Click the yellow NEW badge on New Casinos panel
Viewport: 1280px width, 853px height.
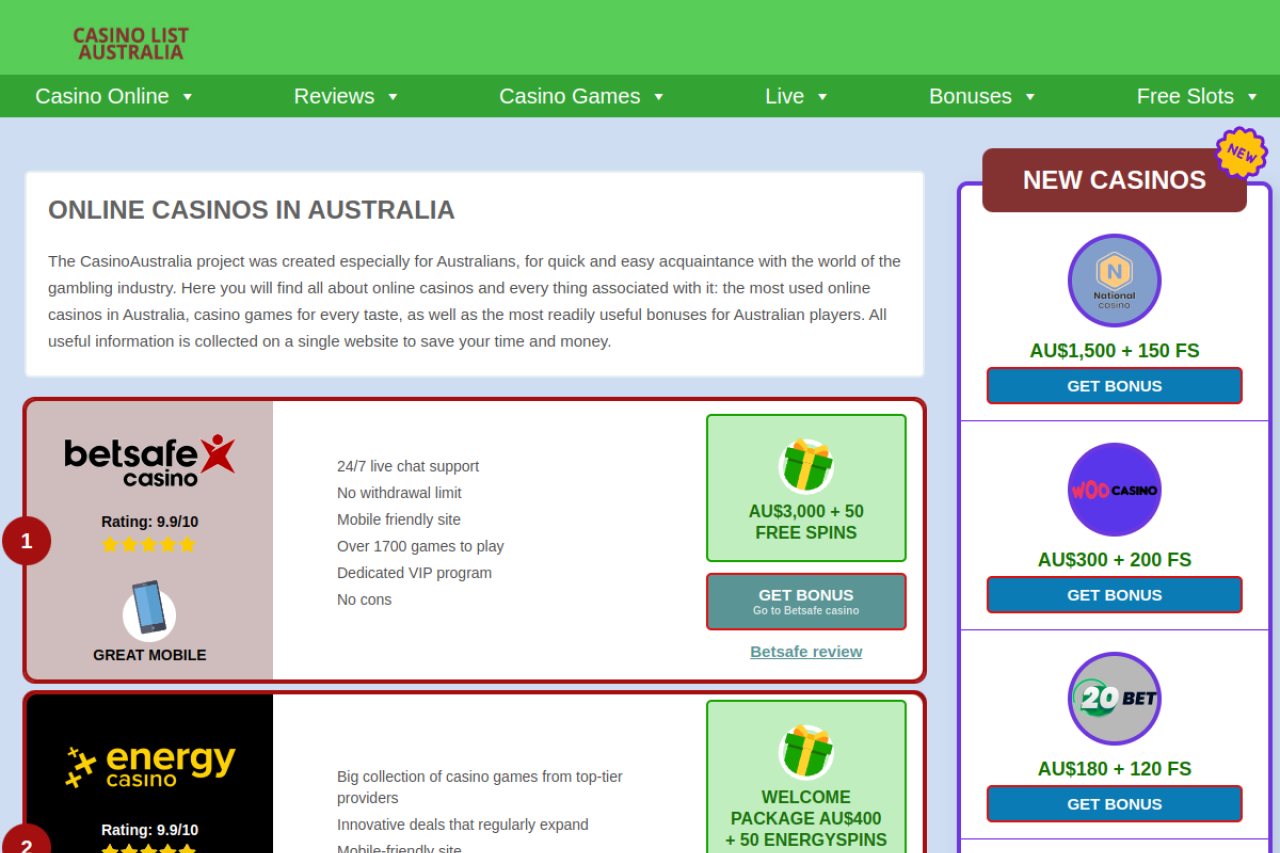click(x=1240, y=154)
